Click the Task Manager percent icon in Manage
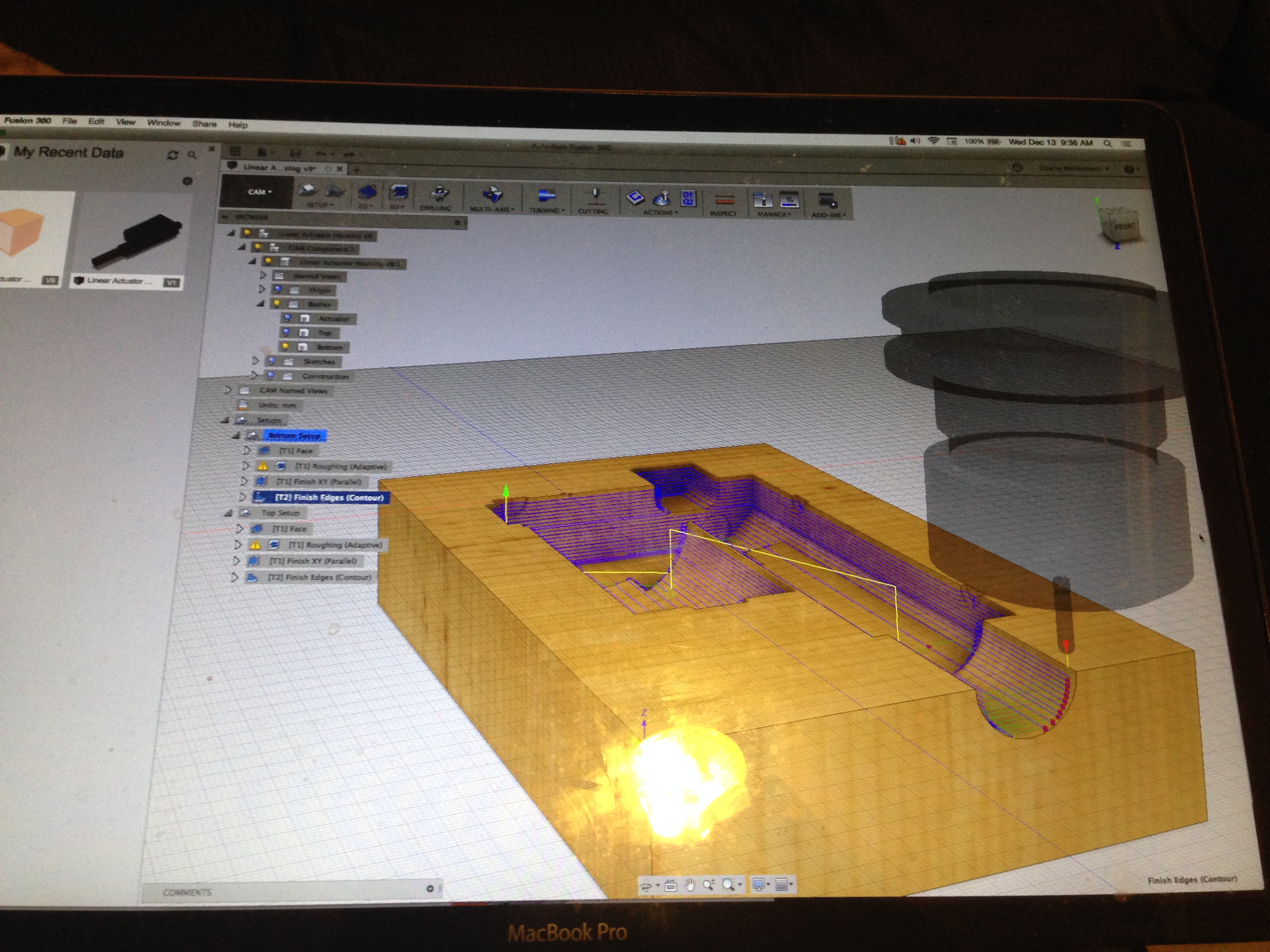This screenshot has height=952, width=1270. (x=789, y=200)
